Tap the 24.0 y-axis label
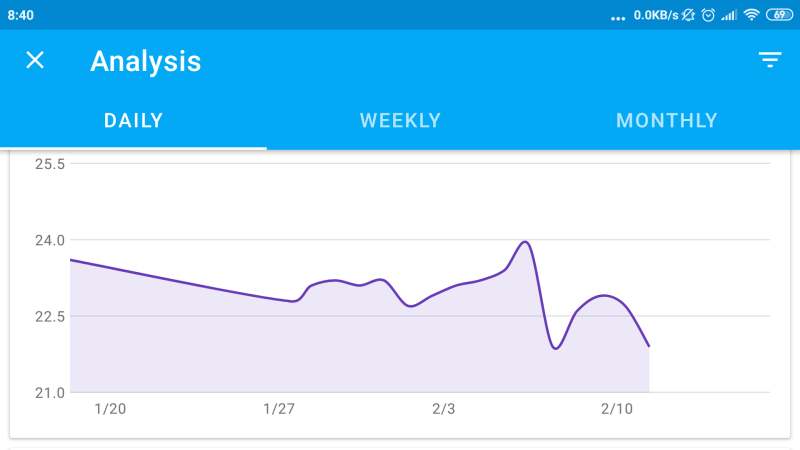This screenshot has width=800, height=450. (50, 240)
